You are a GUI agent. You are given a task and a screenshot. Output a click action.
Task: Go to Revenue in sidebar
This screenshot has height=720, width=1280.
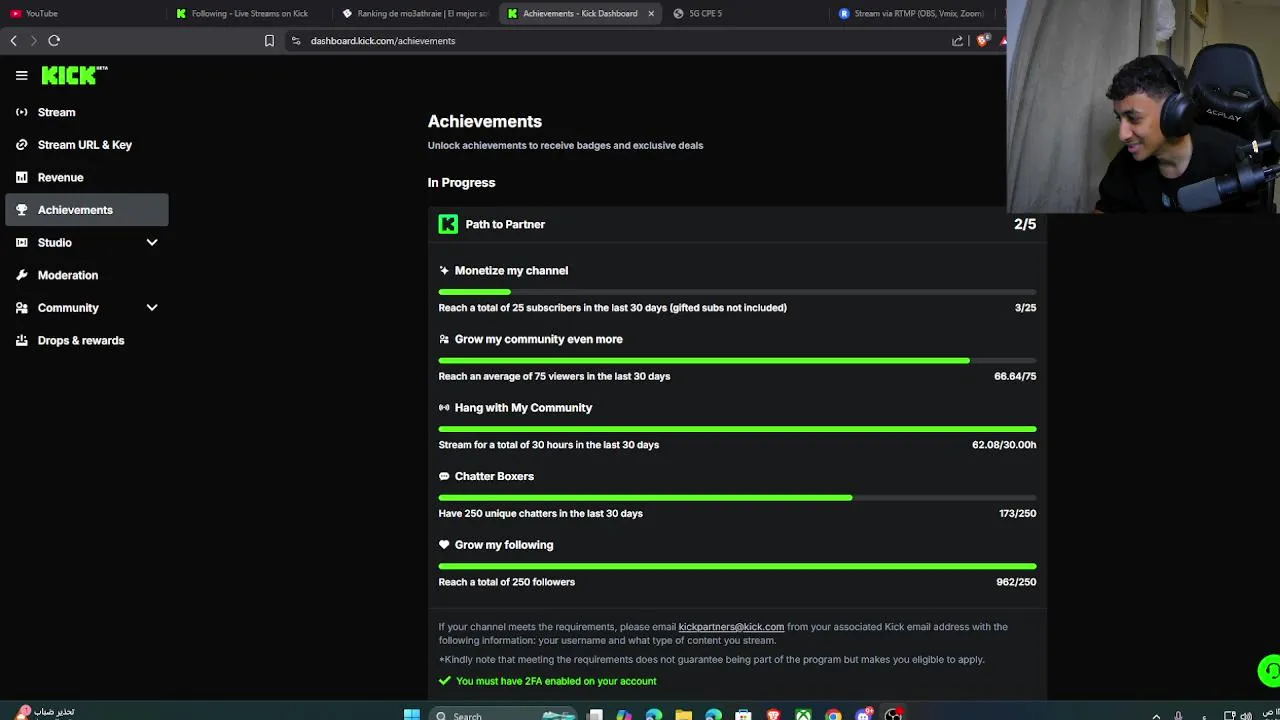(87, 177)
